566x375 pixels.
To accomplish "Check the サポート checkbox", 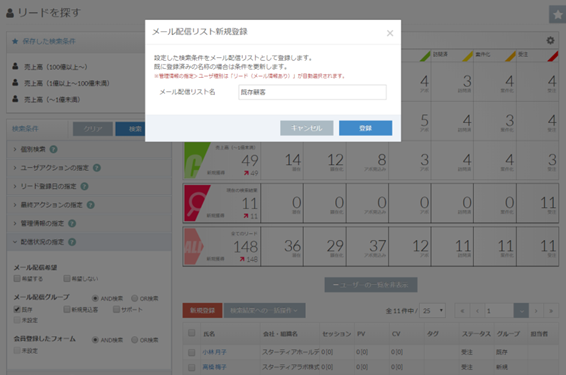I will point(116,309).
